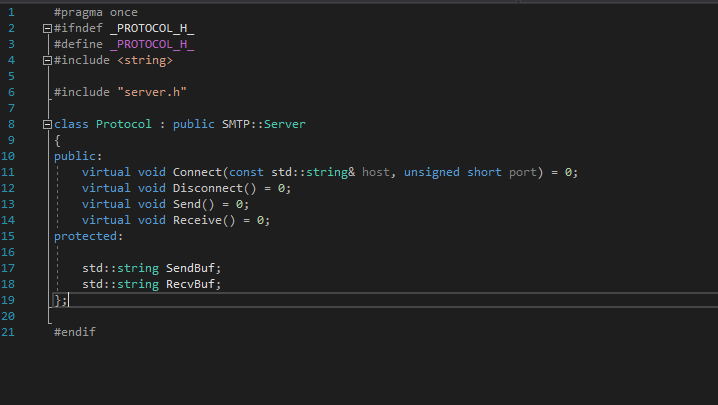Click 'short' keyword in Connect parameters
Image resolution: width=718 pixels, height=405 pixels.
point(484,172)
